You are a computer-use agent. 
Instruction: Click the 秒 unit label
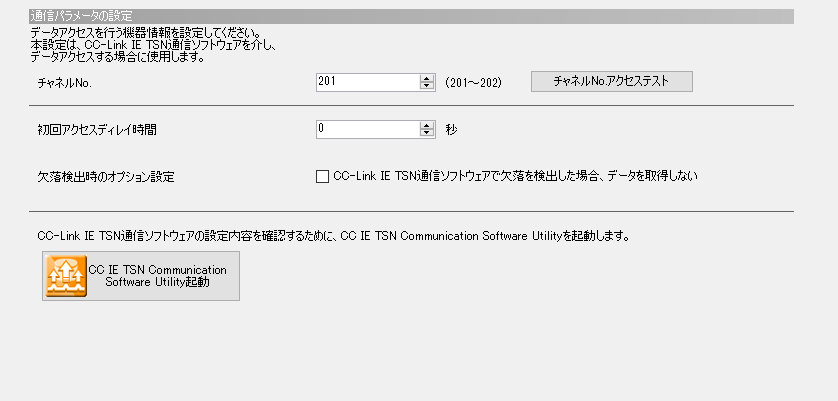coord(452,129)
